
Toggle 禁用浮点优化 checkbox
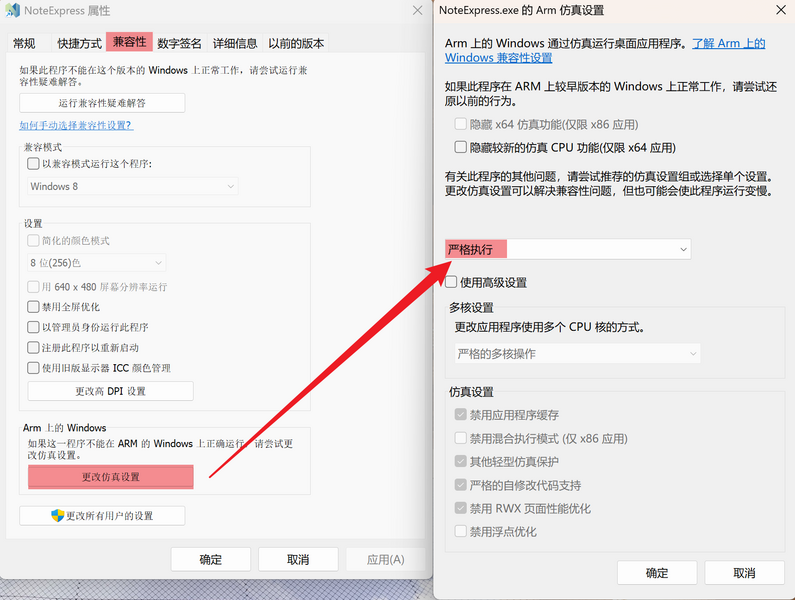[x=460, y=532]
